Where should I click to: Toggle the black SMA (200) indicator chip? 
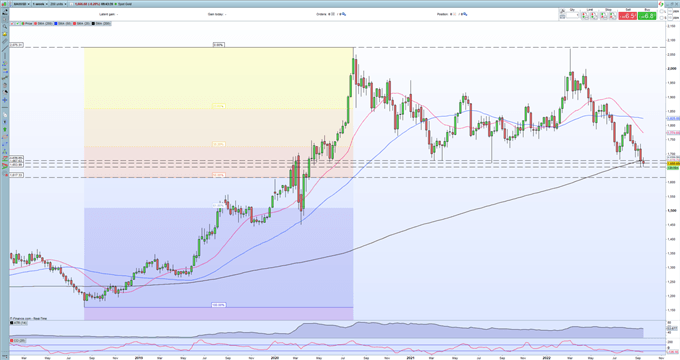click(101, 23)
